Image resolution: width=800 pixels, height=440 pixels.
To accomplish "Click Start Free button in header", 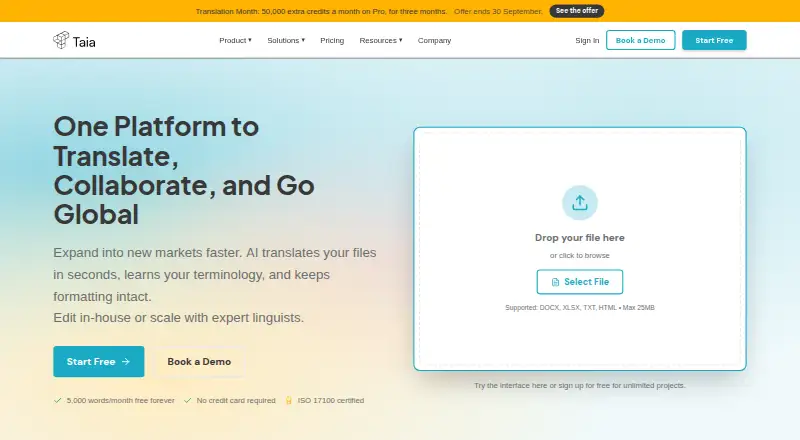I will [714, 40].
